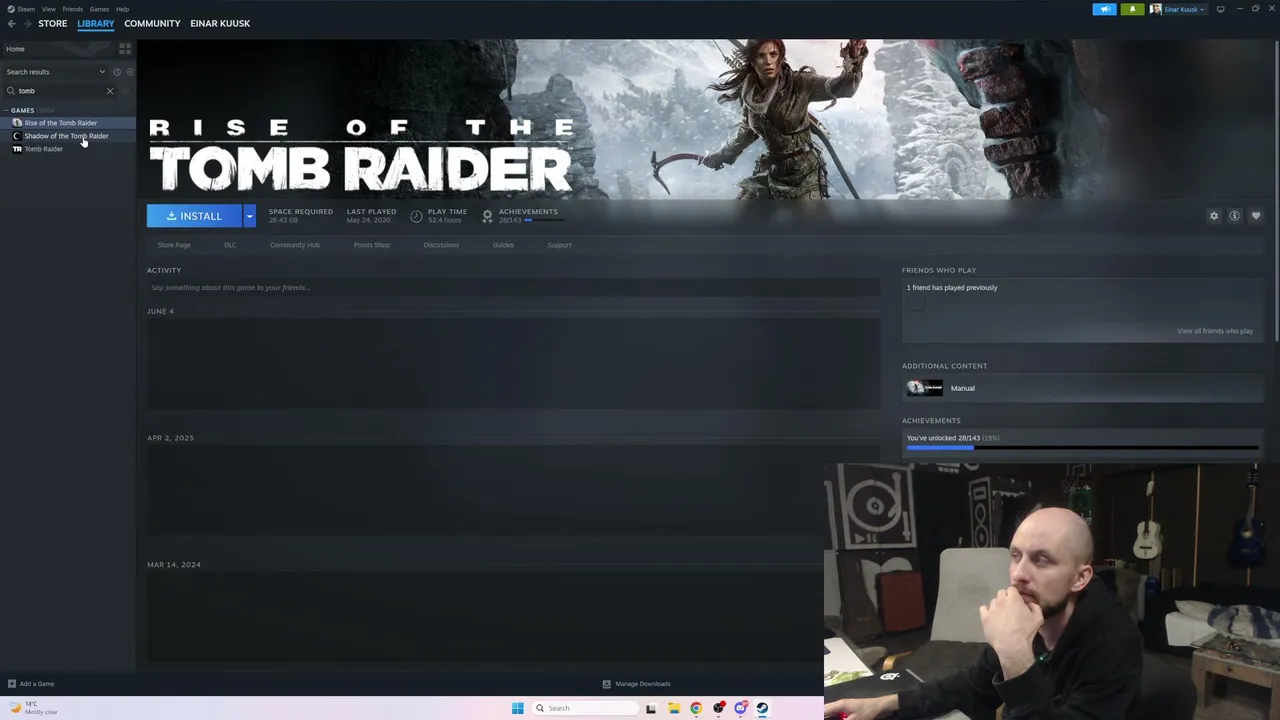Viewport: 1280px width, 720px height.
Task: Open the weather widget on taskbar
Action: pos(33,708)
